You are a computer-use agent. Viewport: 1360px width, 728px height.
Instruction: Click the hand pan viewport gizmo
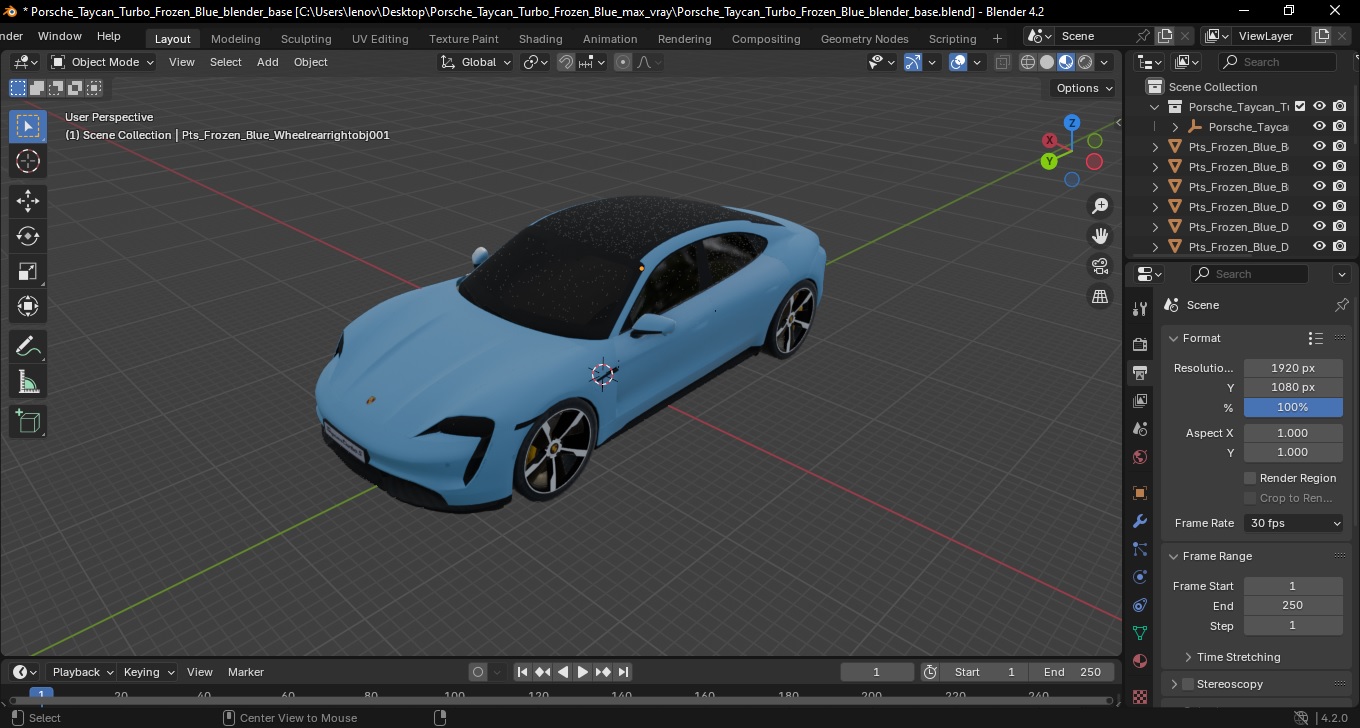pyautogui.click(x=1100, y=236)
